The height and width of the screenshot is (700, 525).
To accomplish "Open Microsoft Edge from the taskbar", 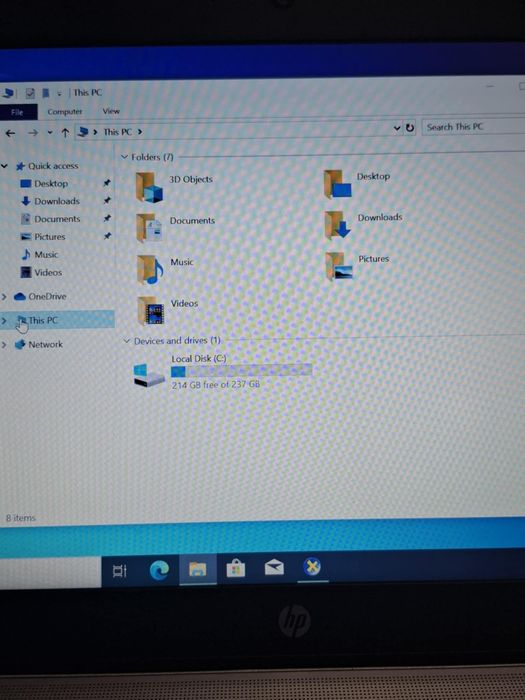I will (159, 570).
